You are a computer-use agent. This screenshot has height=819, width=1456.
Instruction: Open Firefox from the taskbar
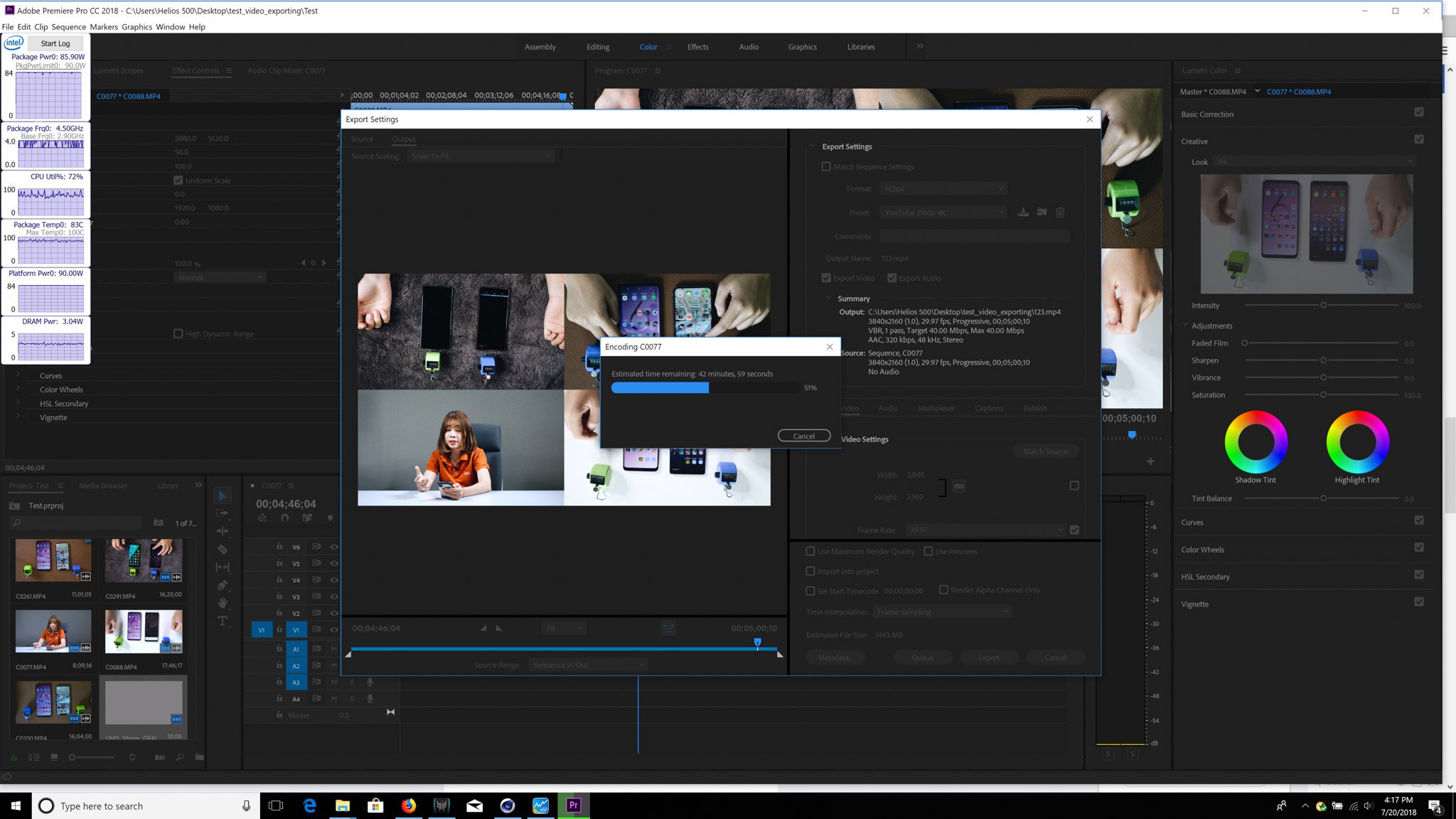(x=408, y=805)
